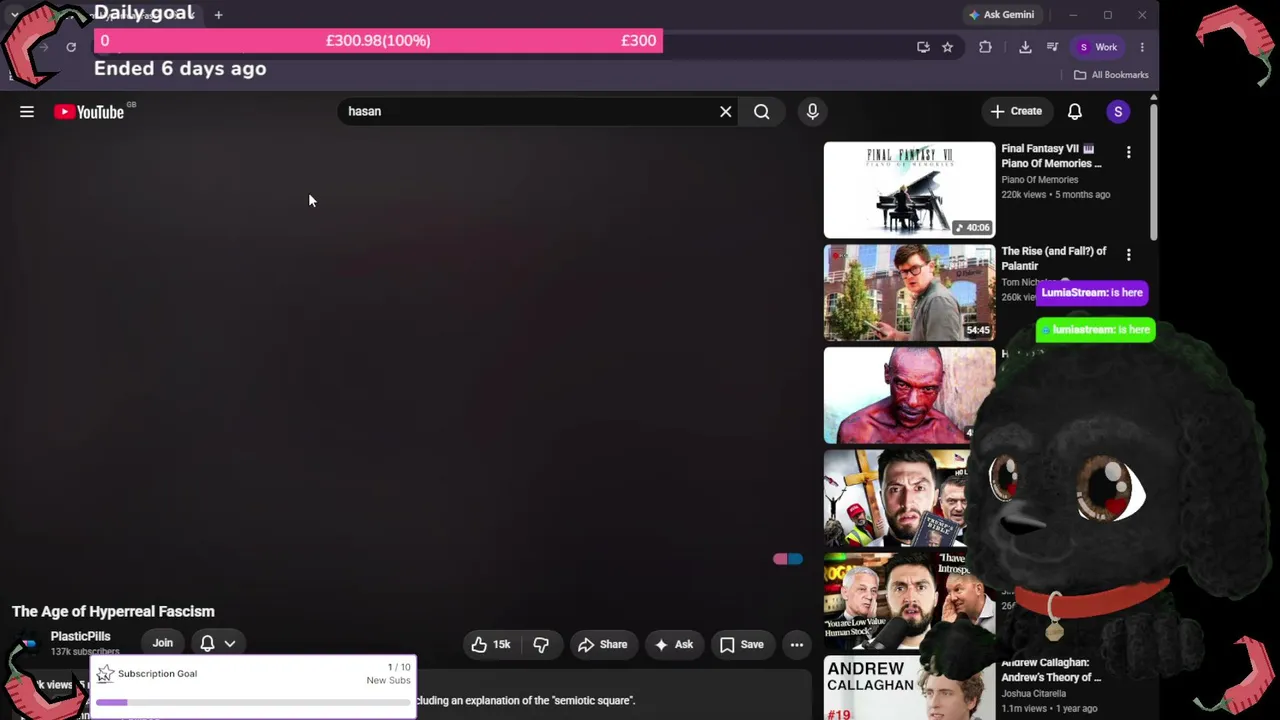1280x720 pixels.
Task: Open YouTube notifications bell in header
Action: point(1074,112)
